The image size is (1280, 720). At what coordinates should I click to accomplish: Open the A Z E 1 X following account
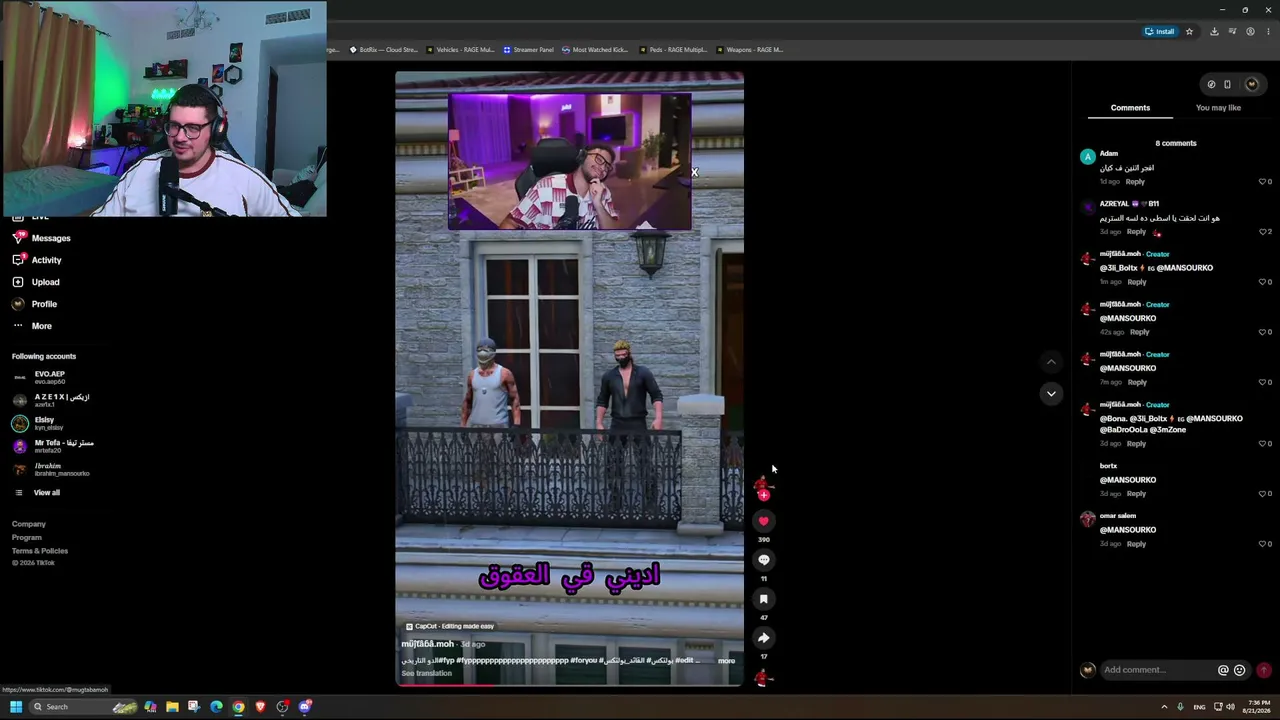(51, 400)
